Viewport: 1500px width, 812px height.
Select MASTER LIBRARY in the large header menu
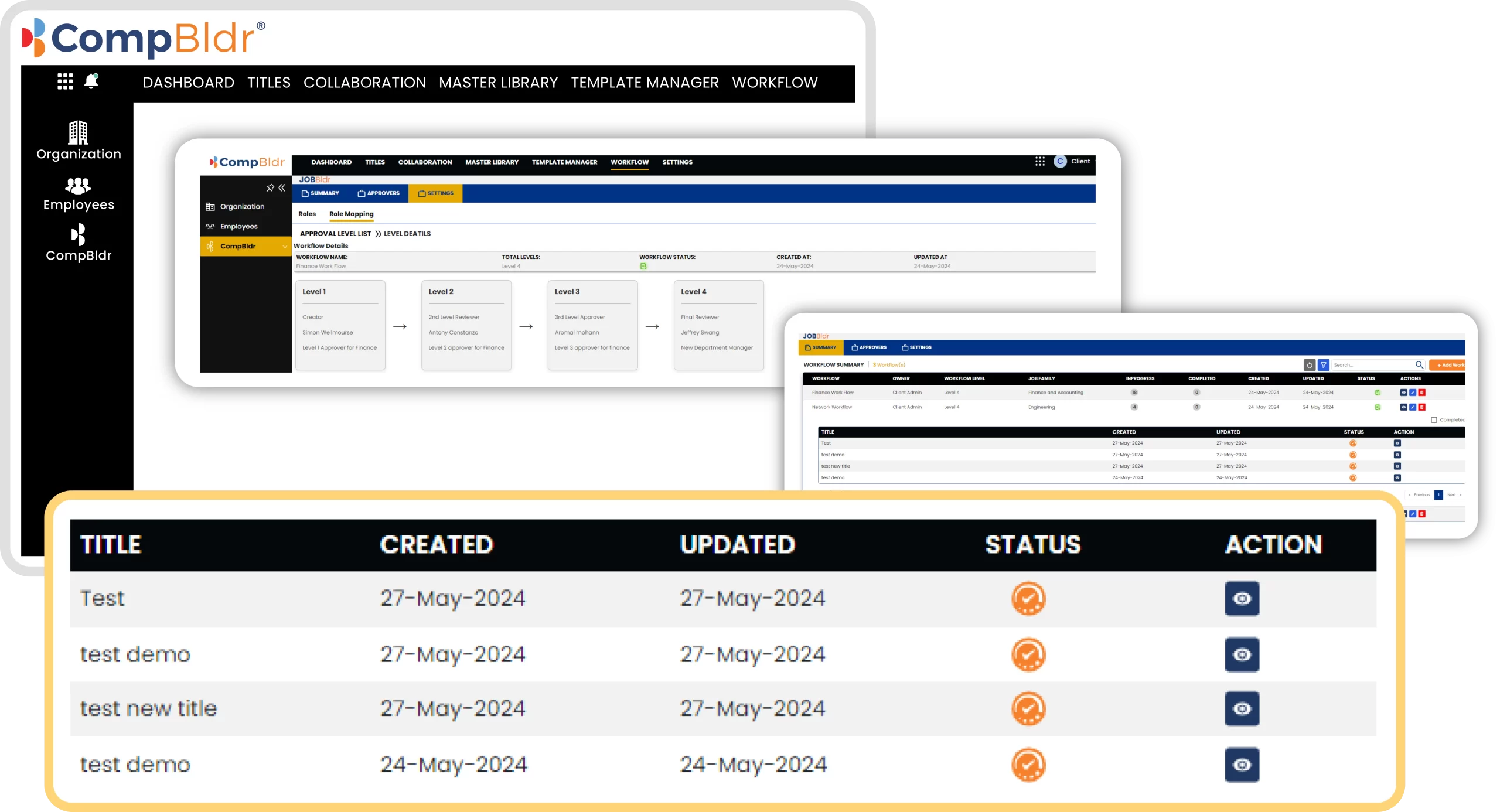click(x=498, y=83)
